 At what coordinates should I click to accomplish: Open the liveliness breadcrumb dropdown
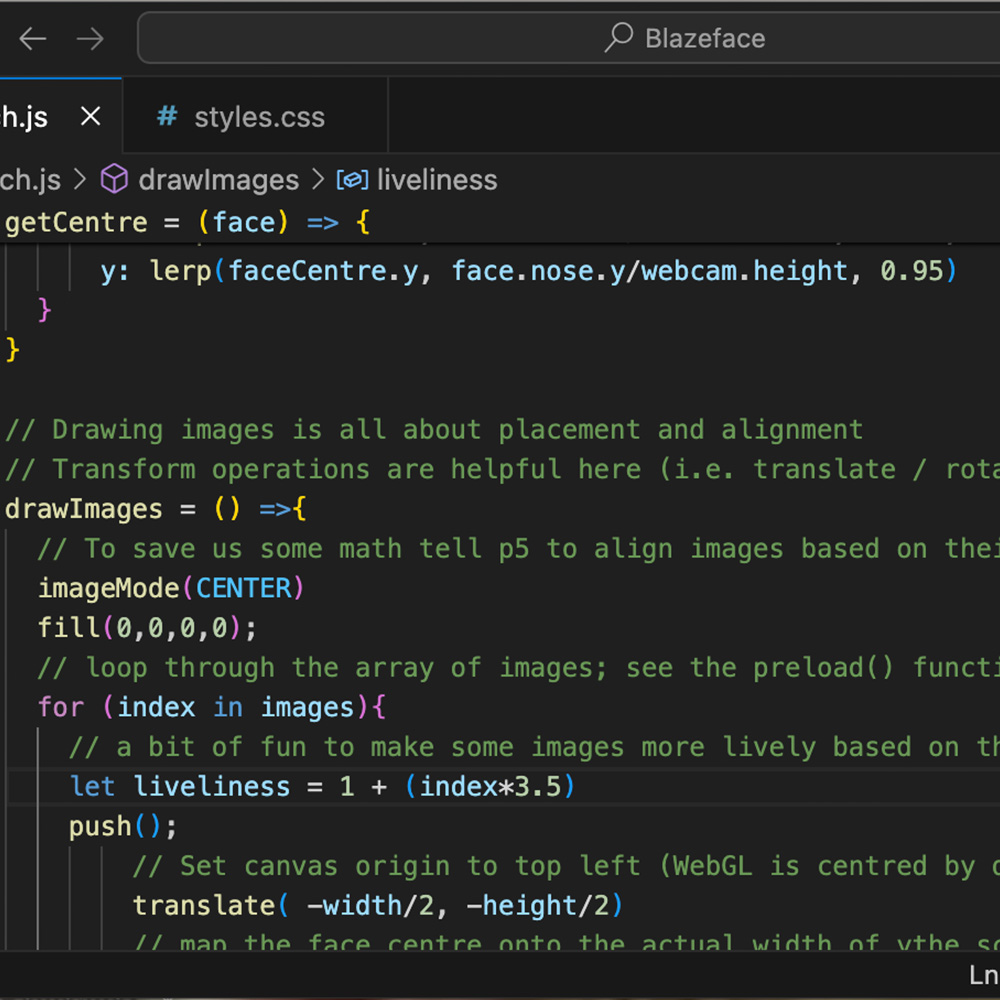437,179
